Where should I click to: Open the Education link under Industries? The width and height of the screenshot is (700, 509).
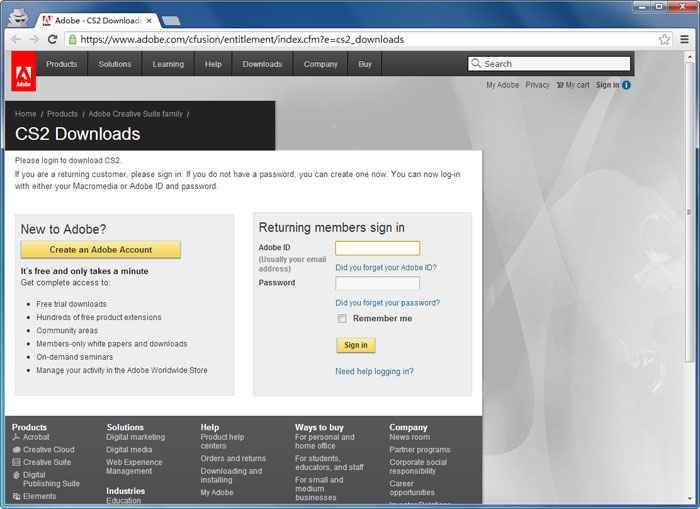[124, 501]
